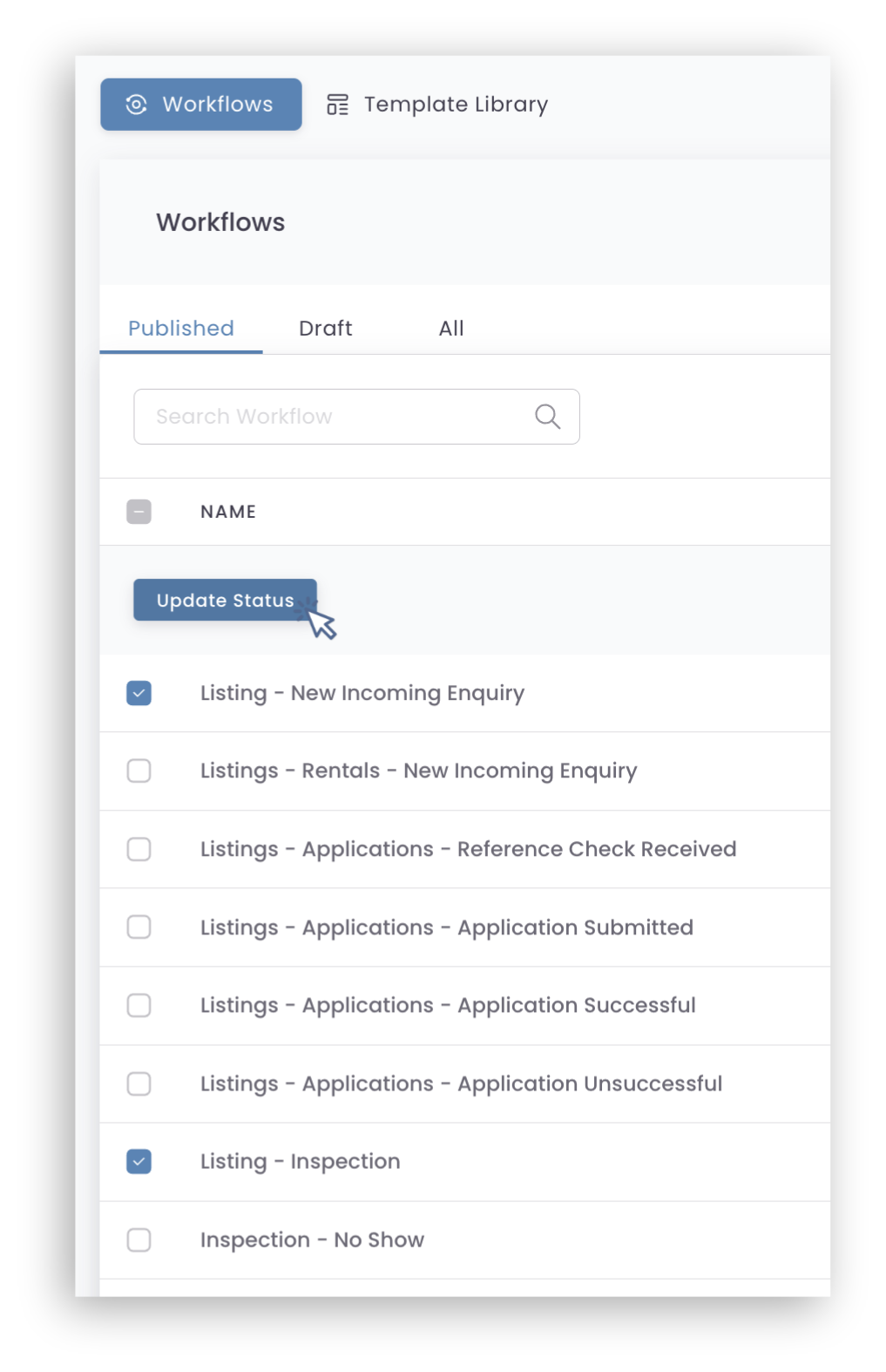The width and height of the screenshot is (886, 1372).
Task: Click the Workflows button icon
Action: [137, 105]
